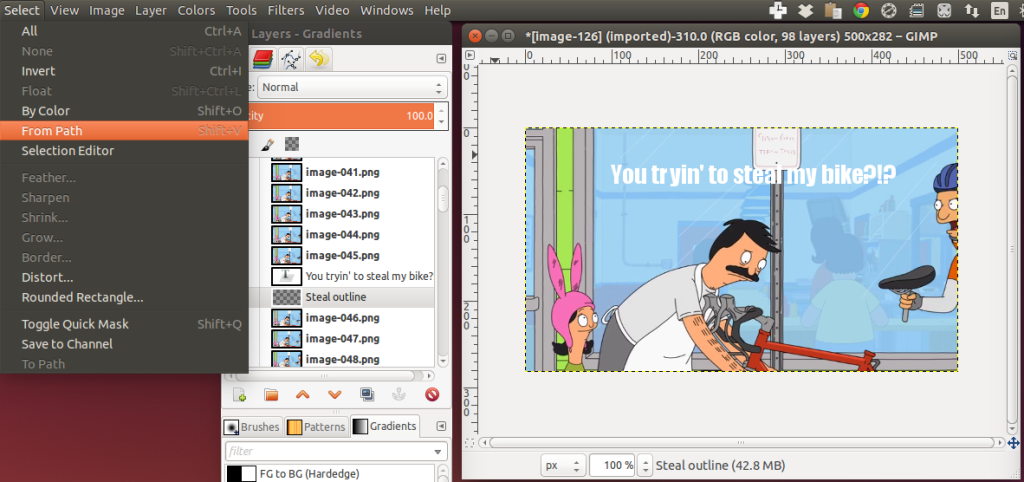Choose Invert in the Select menu
The height and width of the screenshot is (482, 1024).
point(124,71)
